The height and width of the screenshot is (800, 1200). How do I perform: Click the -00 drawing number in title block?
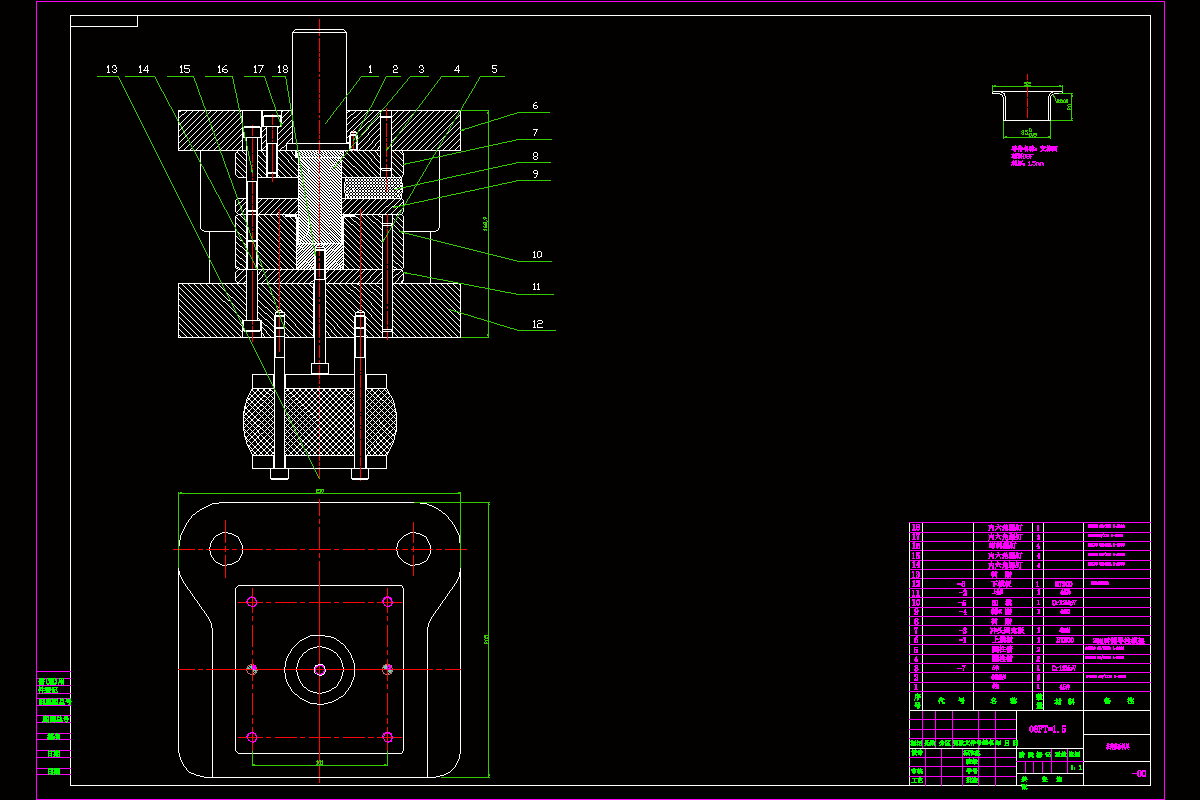tap(1138, 774)
